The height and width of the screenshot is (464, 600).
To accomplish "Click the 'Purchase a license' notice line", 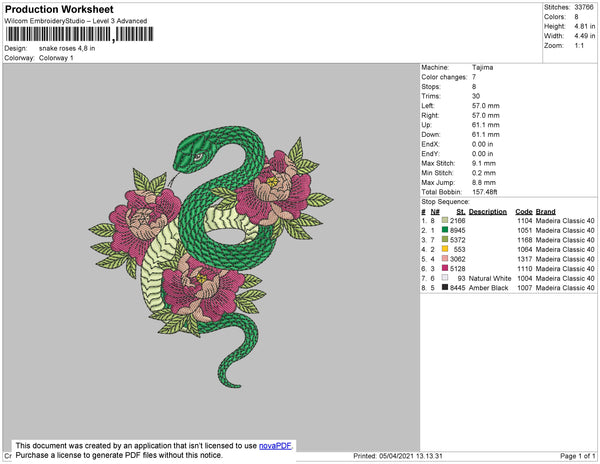I will pyautogui.click(x=119, y=455).
